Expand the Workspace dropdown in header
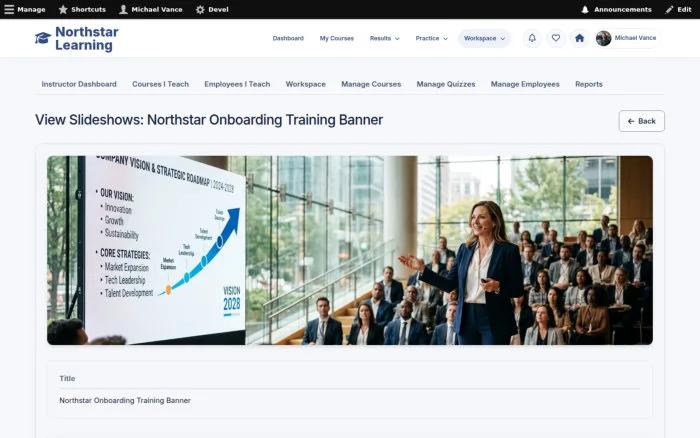The height and width of the screenshot is (438, 700). tap(484, 38)
